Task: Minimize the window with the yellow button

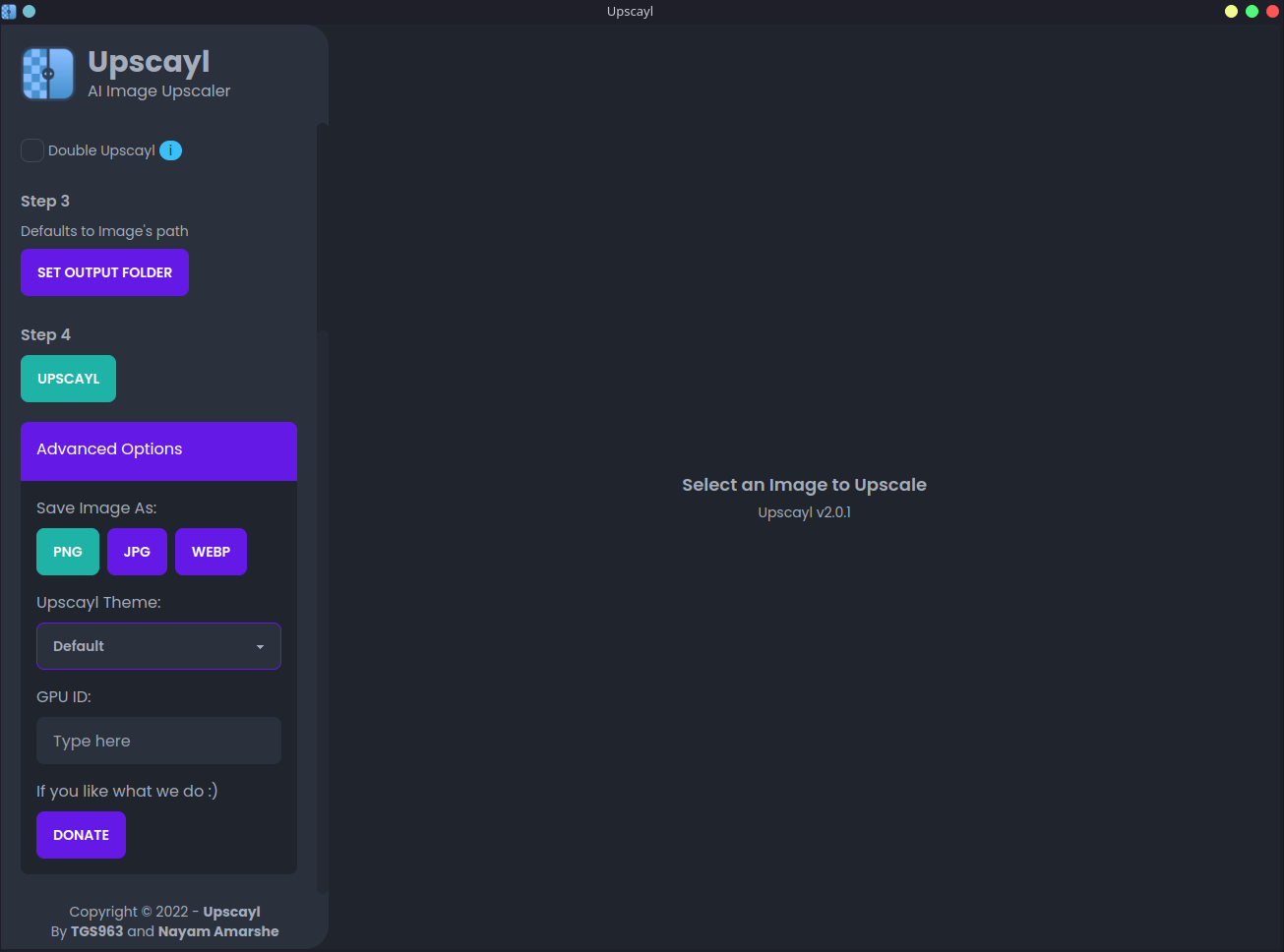Action: point(1231,12)
